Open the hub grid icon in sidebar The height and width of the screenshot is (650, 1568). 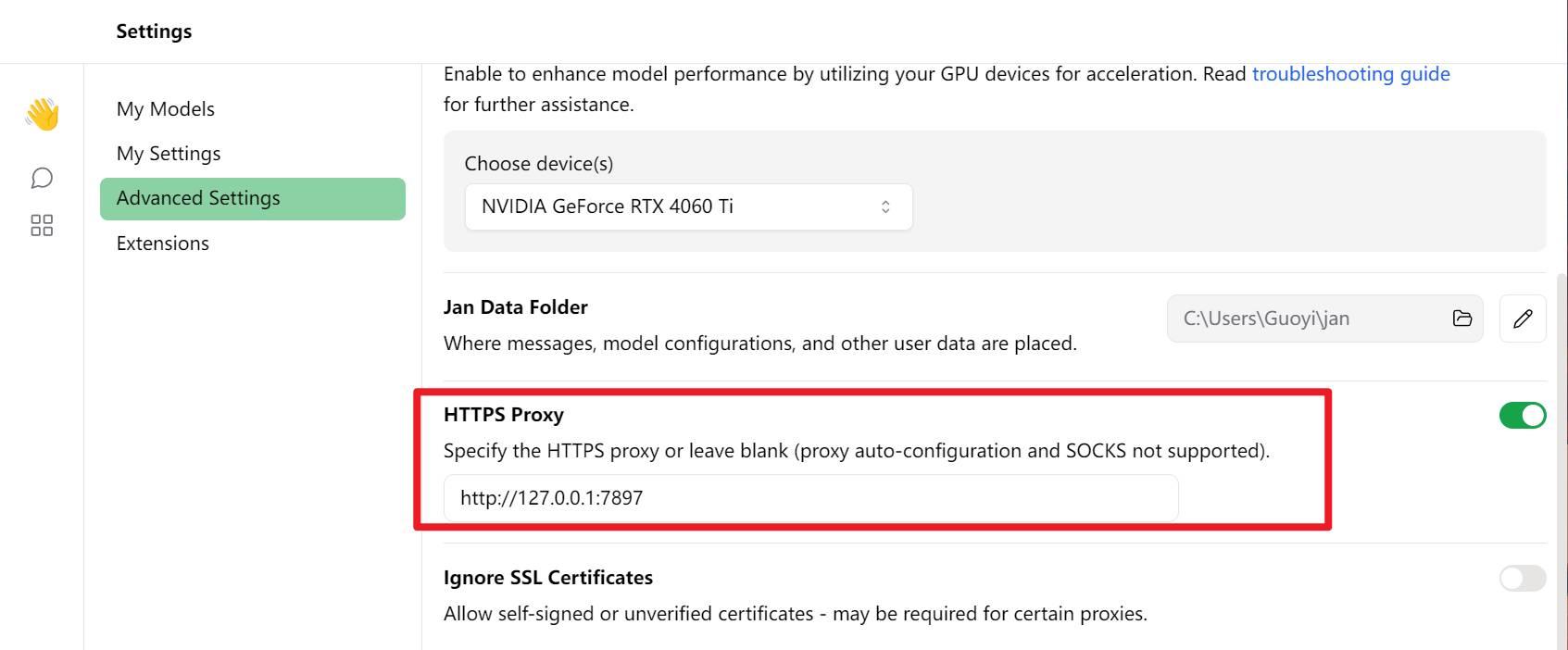[x=42, y=225]
